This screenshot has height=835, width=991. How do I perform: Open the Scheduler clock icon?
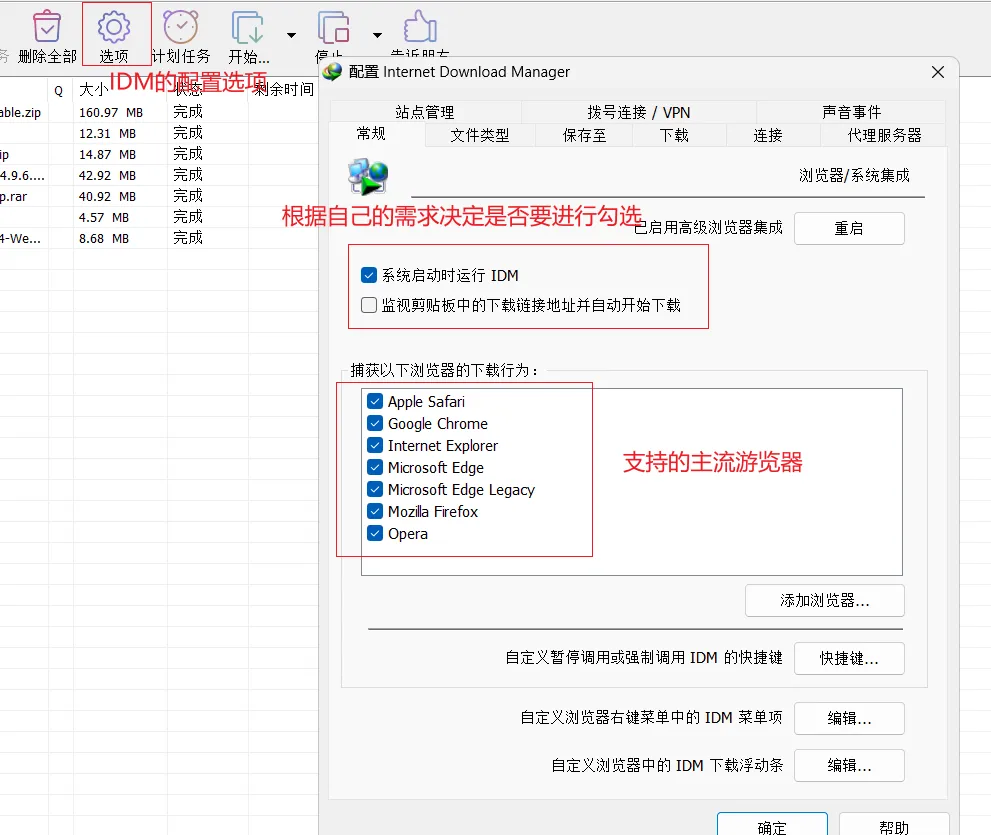point(181,27)
